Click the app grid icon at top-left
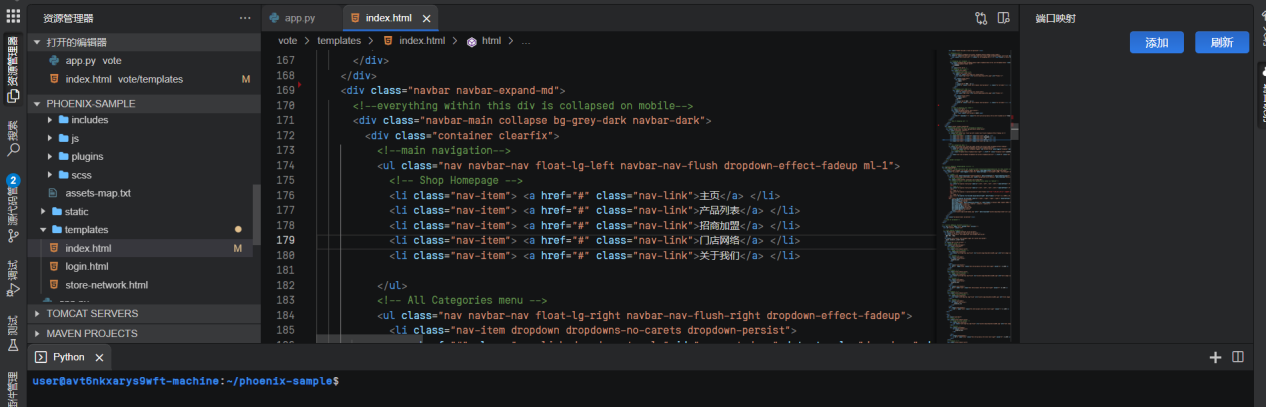 pyautogui.click(x=13, y=17)
